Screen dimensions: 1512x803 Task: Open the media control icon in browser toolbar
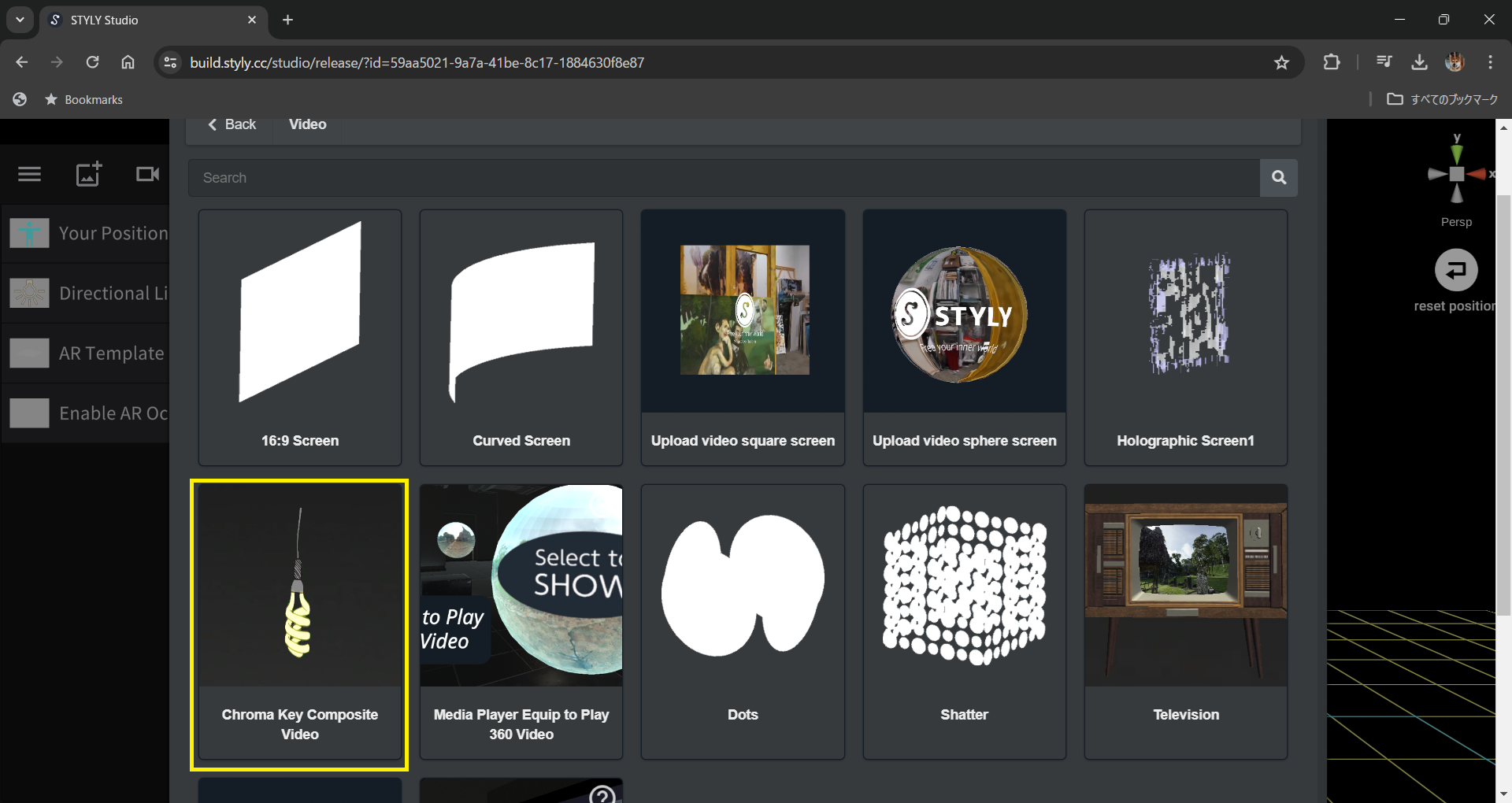(x=1384, y=62)
